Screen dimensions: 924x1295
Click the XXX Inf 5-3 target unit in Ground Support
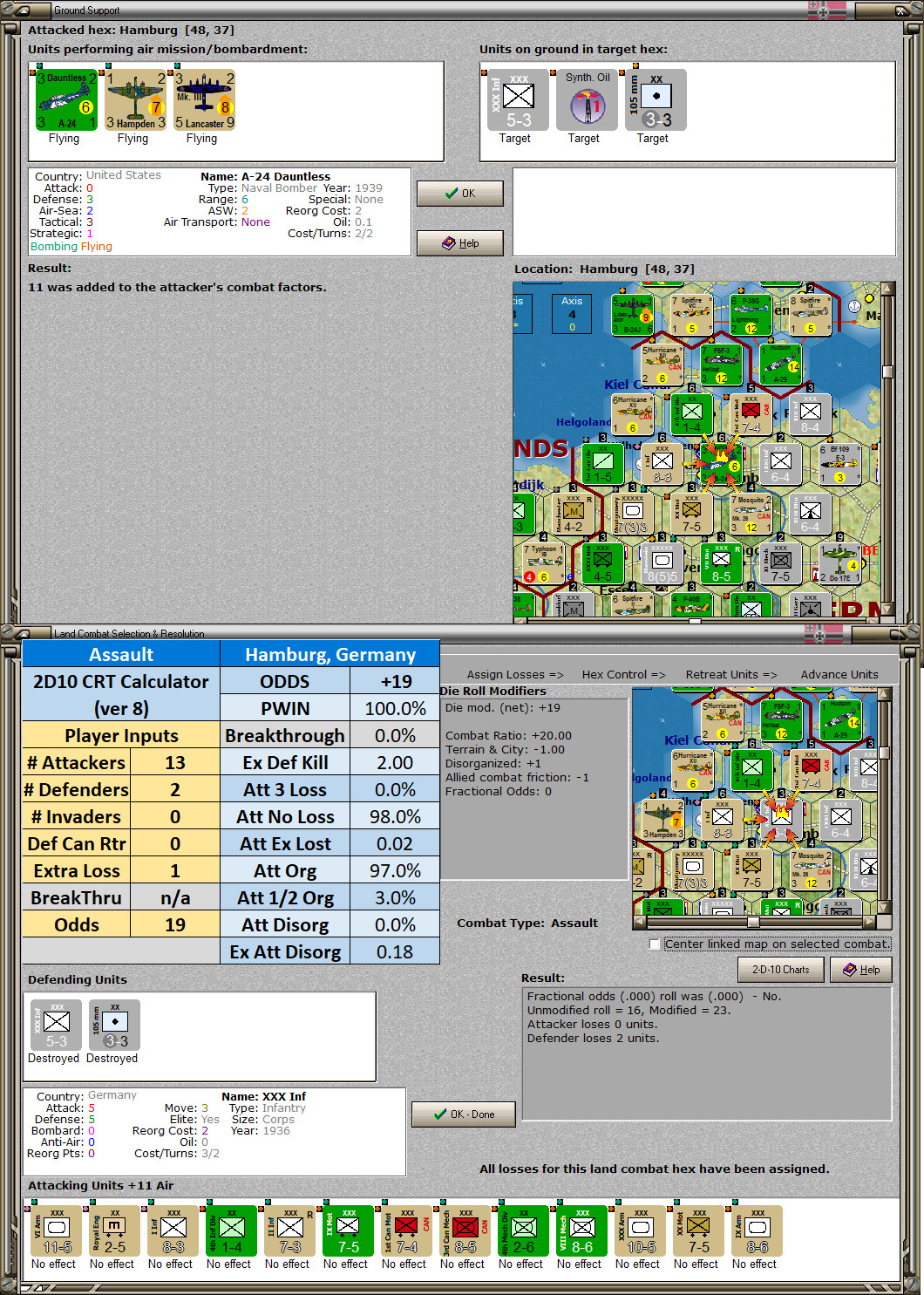518,100
